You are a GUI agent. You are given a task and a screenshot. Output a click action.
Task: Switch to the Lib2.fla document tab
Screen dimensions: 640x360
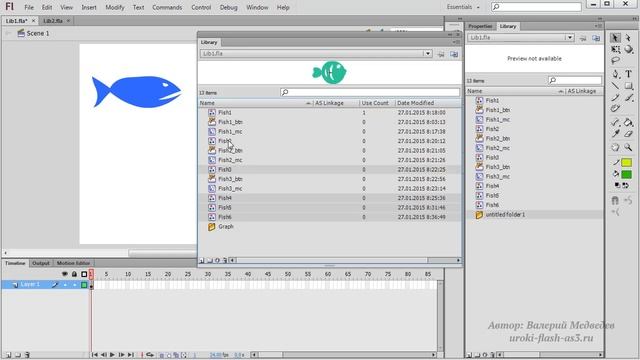[x=53, y=20]
